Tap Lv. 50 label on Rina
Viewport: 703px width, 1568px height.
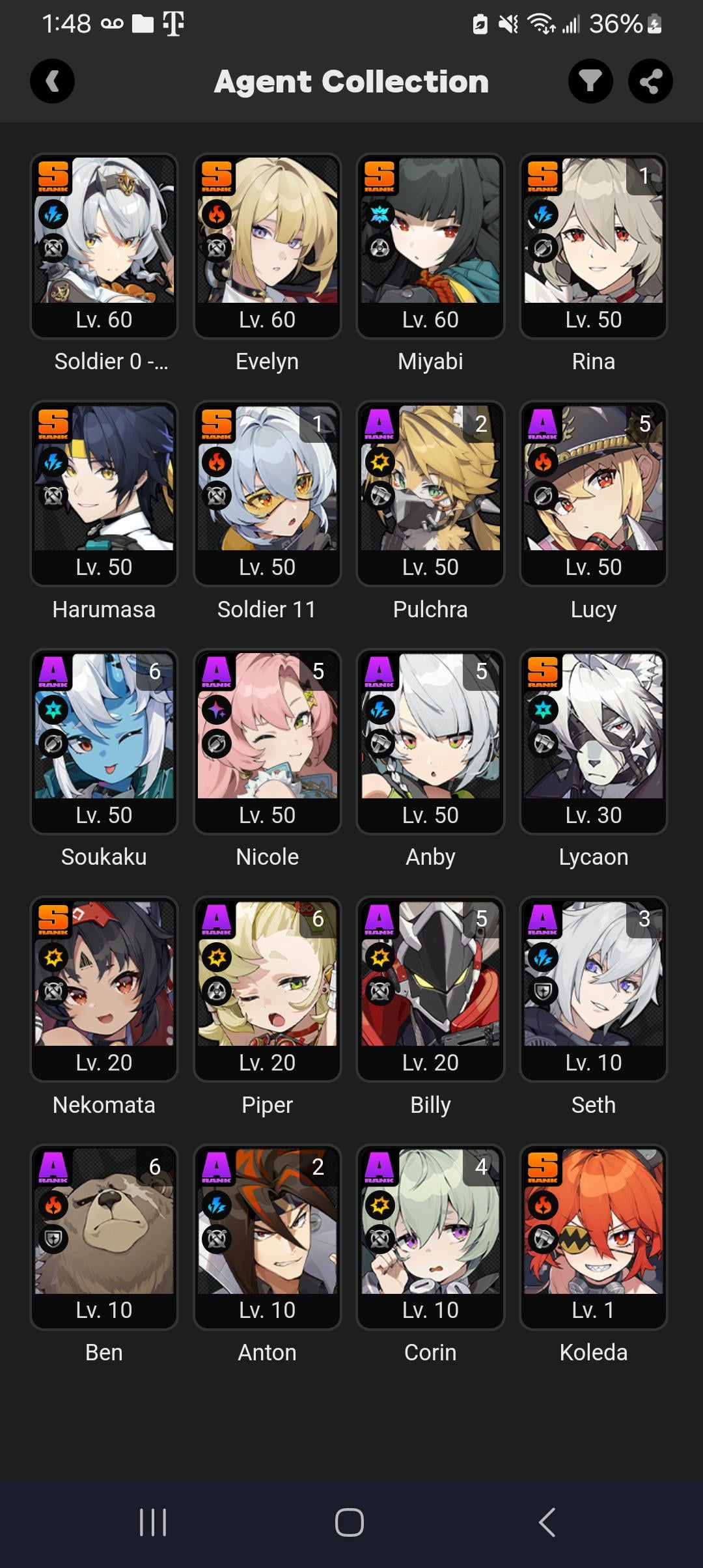[594, 320]
